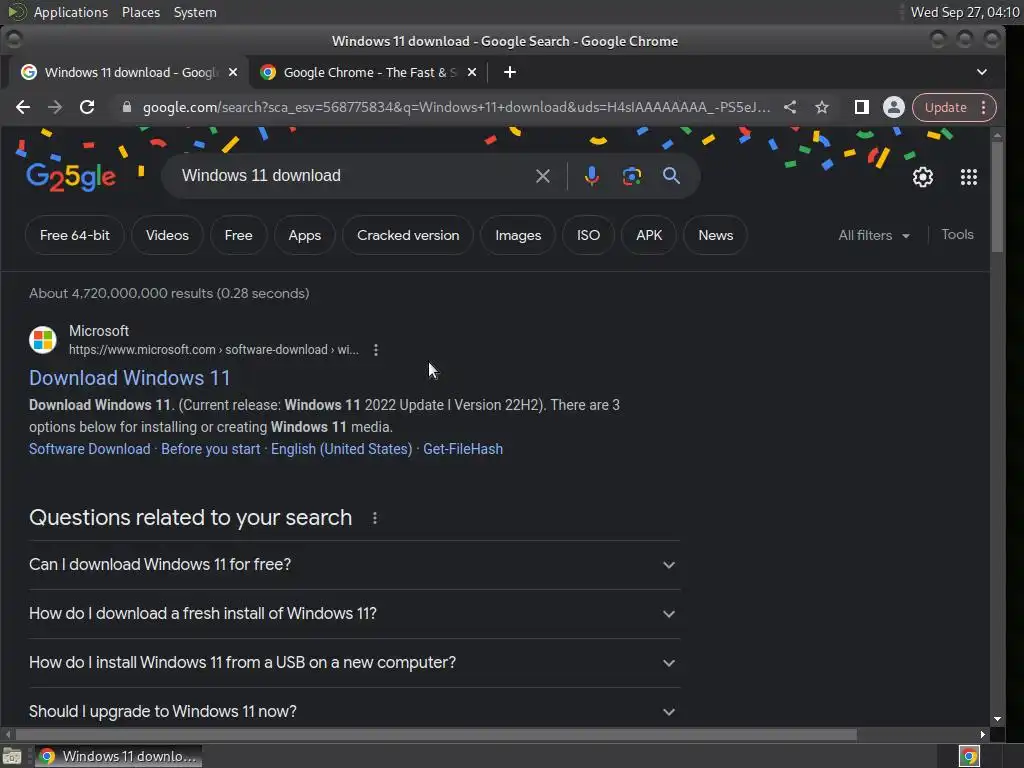Image resolution: width=1024 pixels, height=768 pixels.
Task: Open the Download Windows 11 link
Action: click(129, 378)
